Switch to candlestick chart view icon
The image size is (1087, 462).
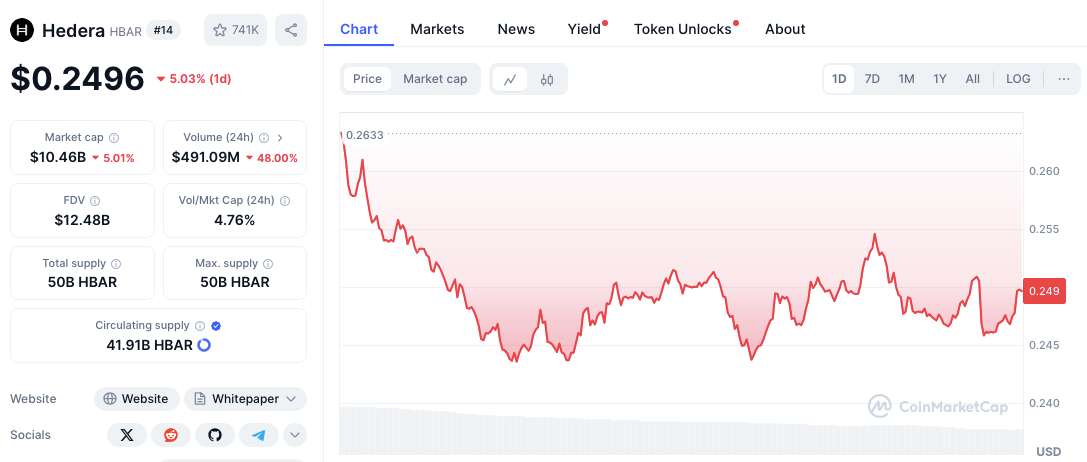coord(547,79)
